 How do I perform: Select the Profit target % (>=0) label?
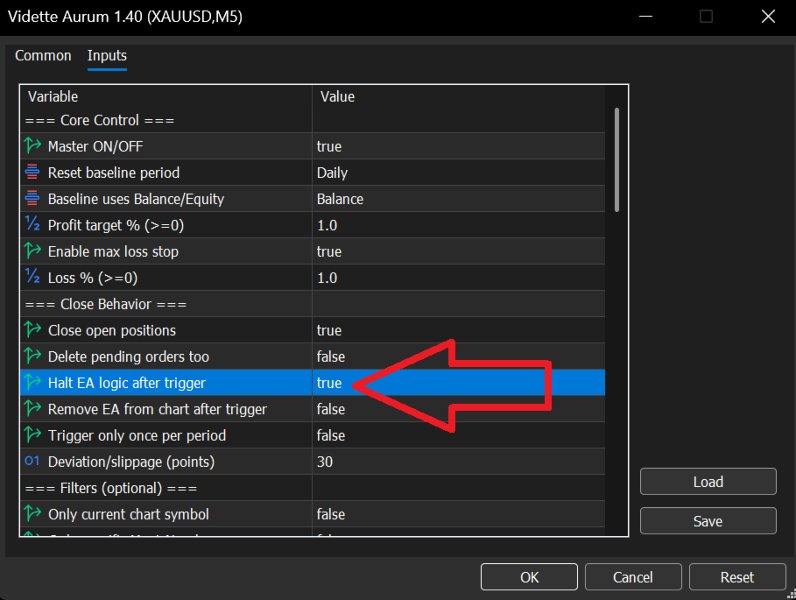116,225
